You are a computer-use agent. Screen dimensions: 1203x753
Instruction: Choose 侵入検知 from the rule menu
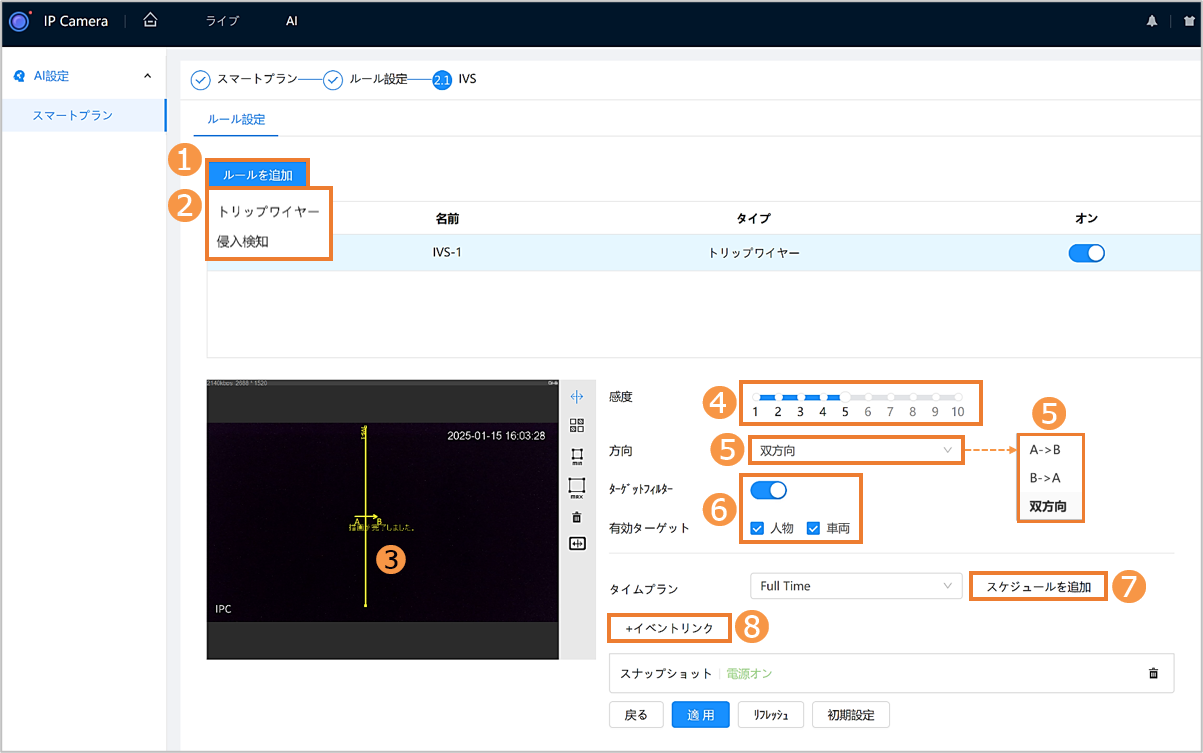click(243, 241)
